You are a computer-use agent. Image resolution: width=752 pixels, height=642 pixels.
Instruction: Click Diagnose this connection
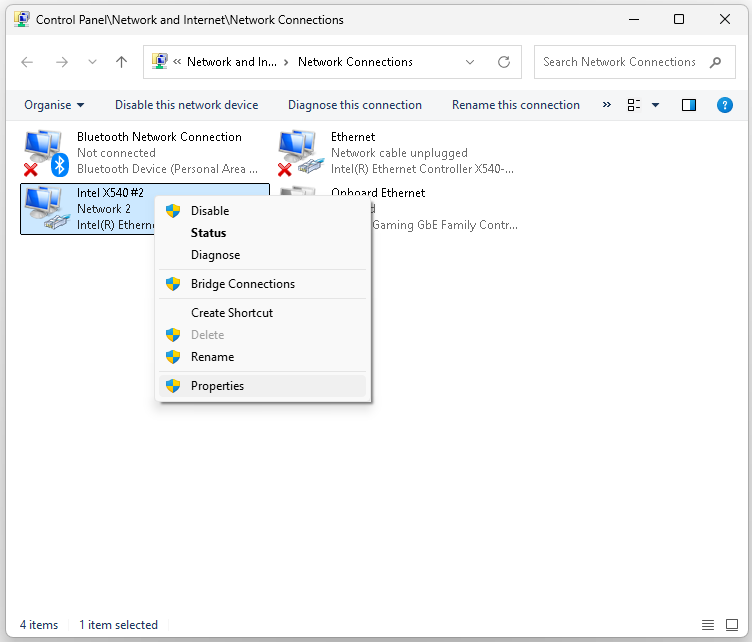[355, 105]
